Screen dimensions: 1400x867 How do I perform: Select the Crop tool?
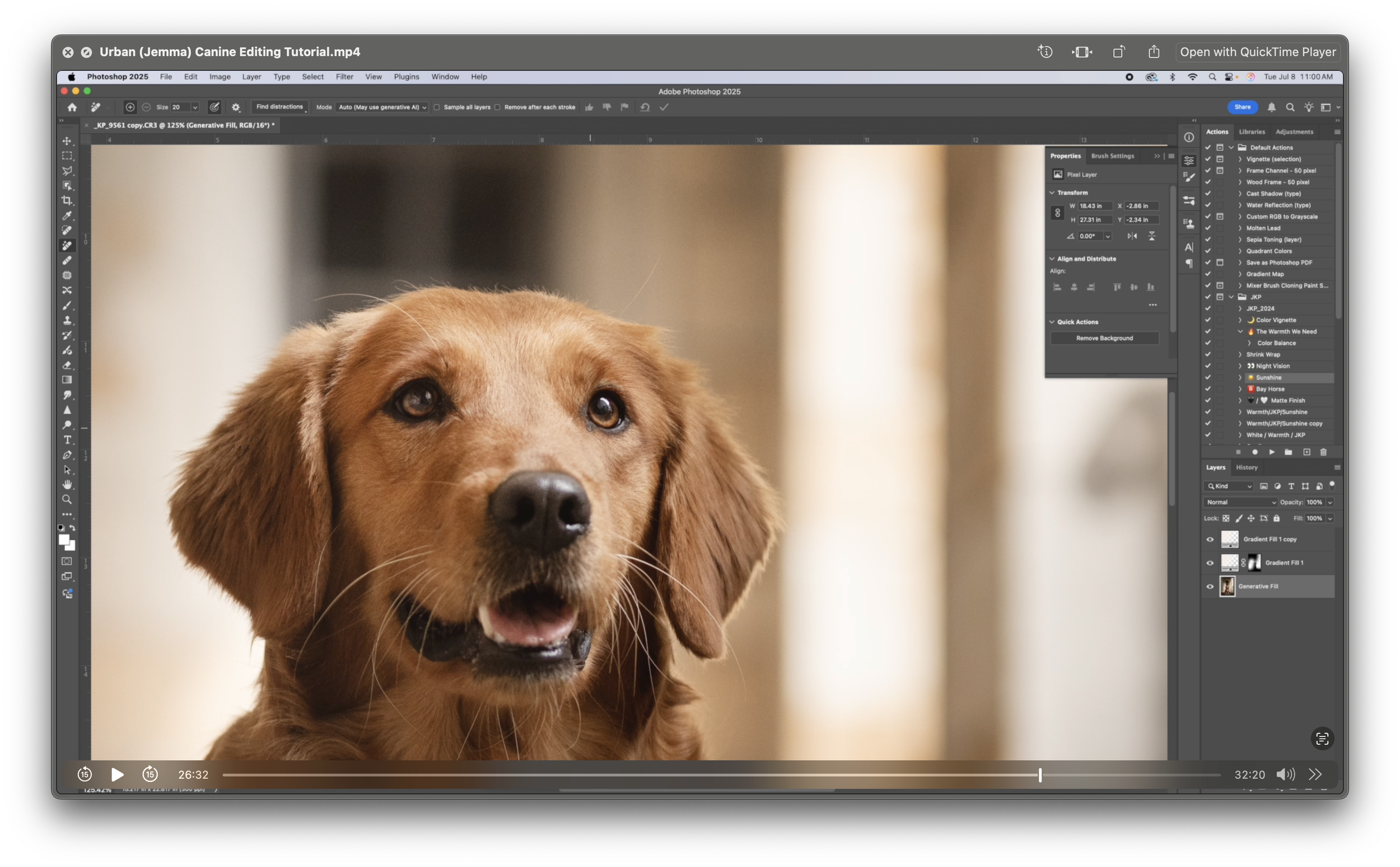pyautogui.click(x=67, y=201)
